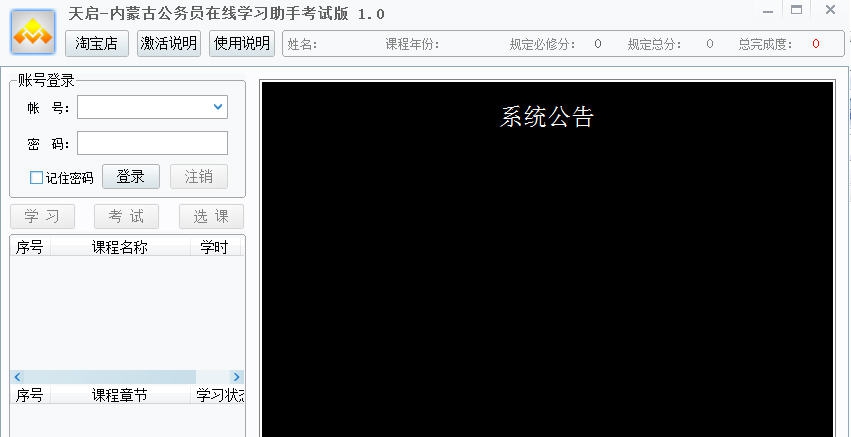Click the 课程章节 column header
The height and width of the screenshot is (437, 851).
click(120, 396)
